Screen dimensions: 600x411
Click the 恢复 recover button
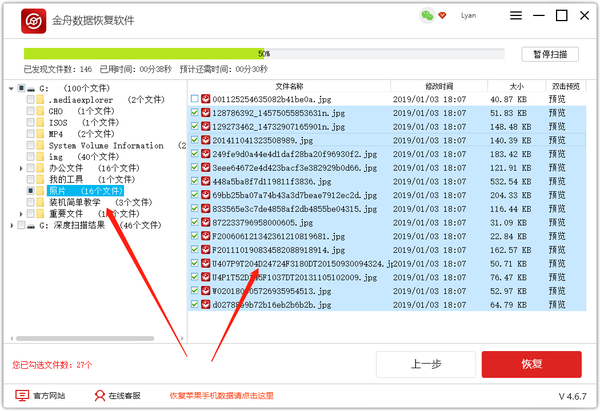click(x=531, y=364)
